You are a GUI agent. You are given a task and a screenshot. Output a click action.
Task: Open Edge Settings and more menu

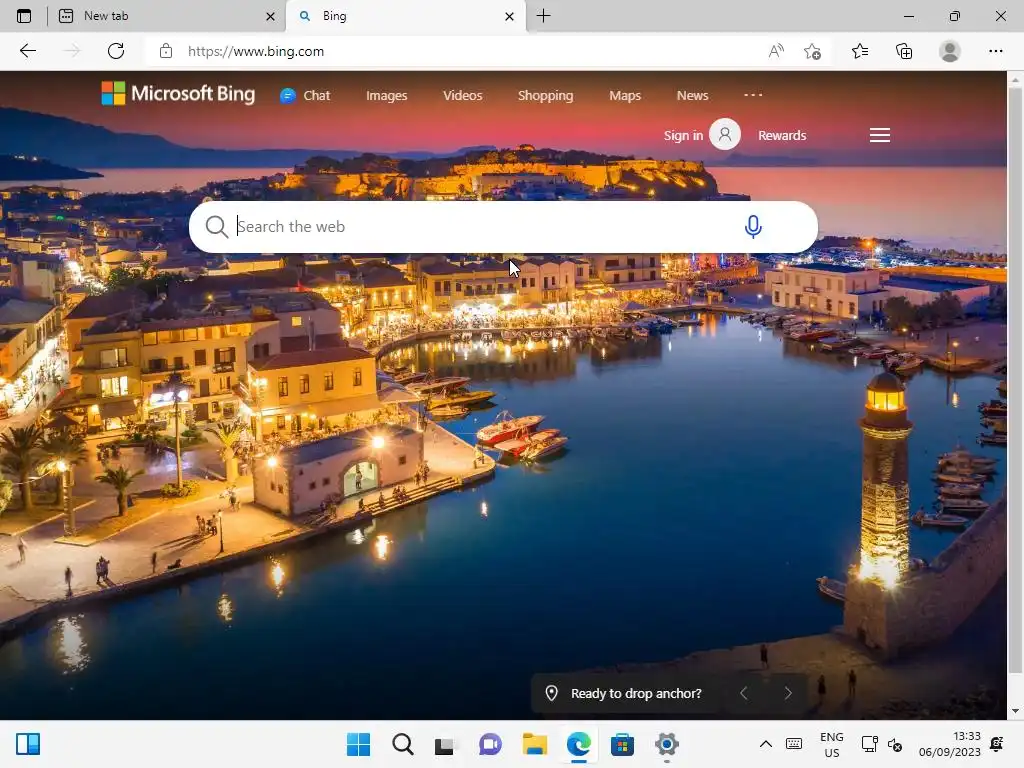[x=995, y=51]
